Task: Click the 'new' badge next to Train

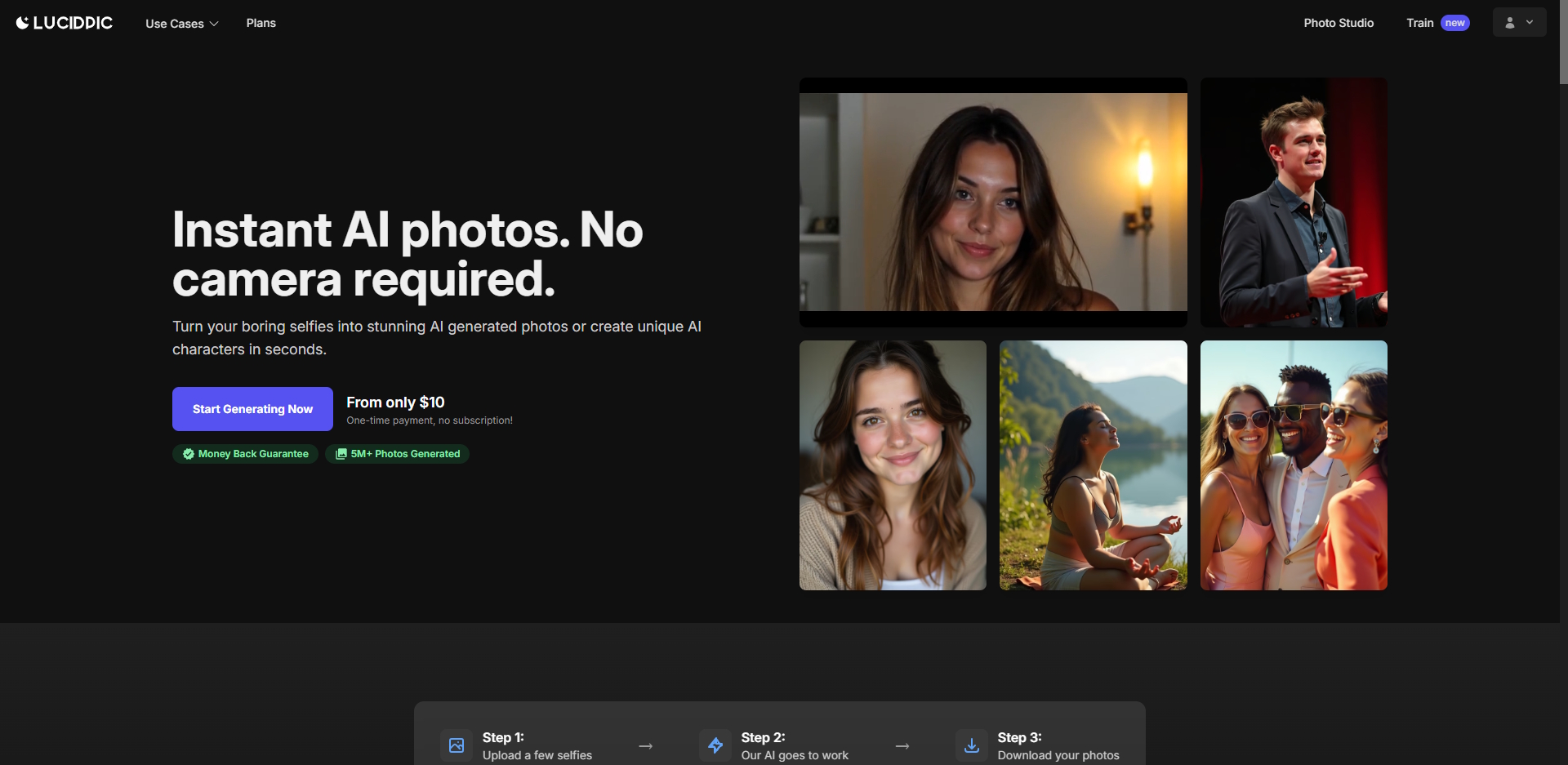Action: 1454,22
